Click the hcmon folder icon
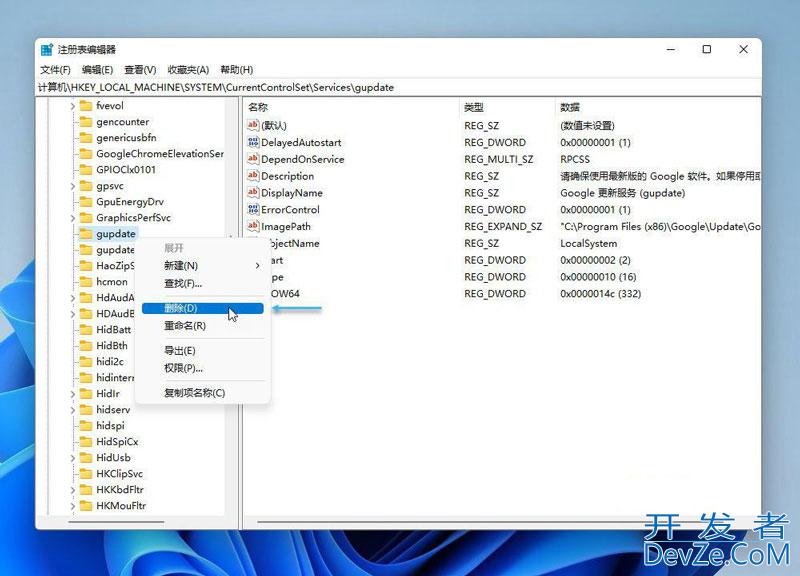800x576 pixels. coord(86,282)
